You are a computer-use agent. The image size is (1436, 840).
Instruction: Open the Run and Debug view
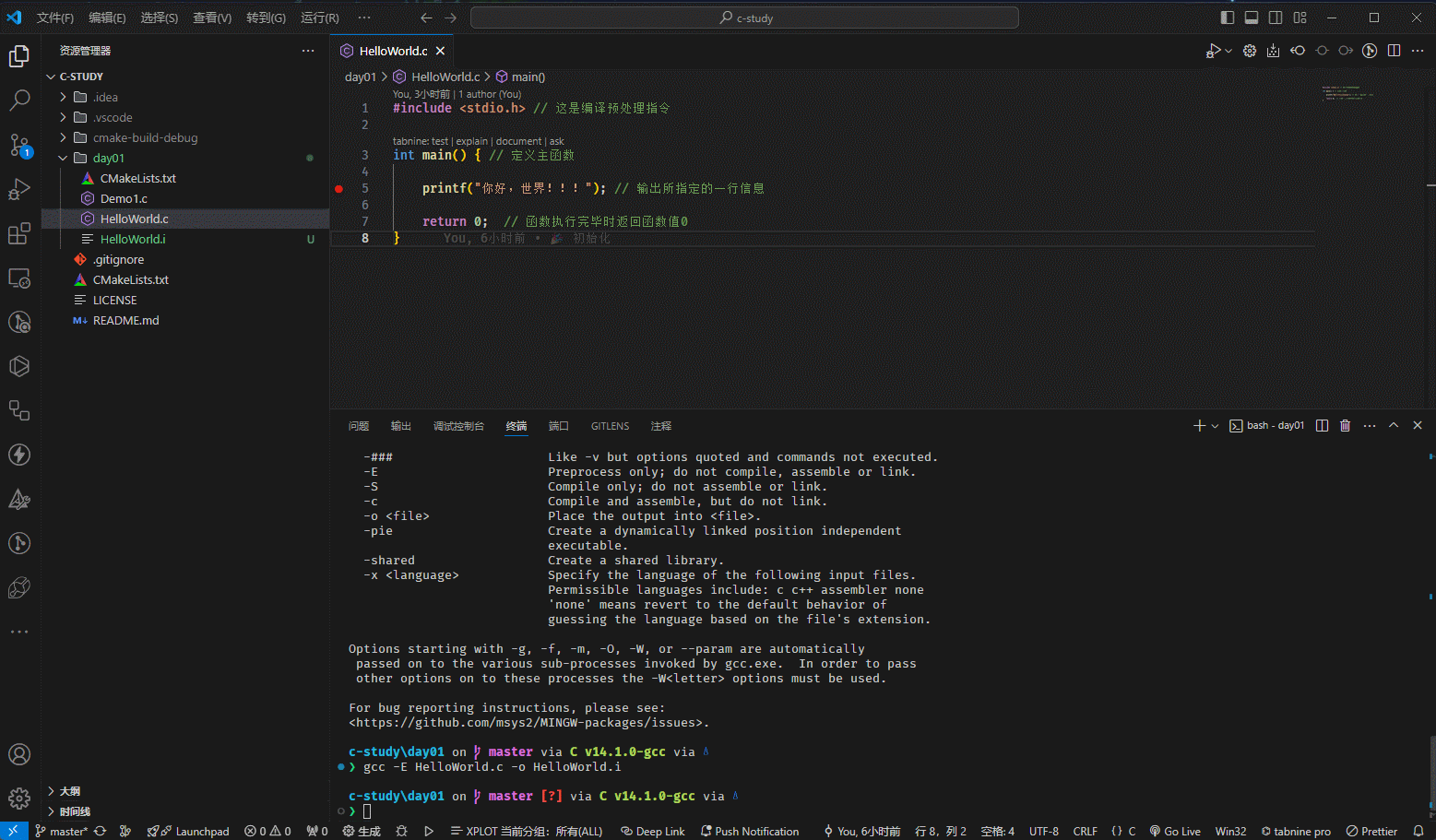coord(19,189)
